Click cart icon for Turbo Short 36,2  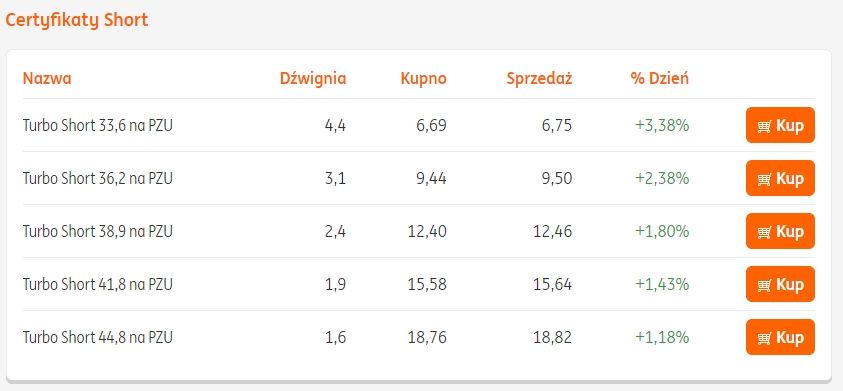[765, 179]
